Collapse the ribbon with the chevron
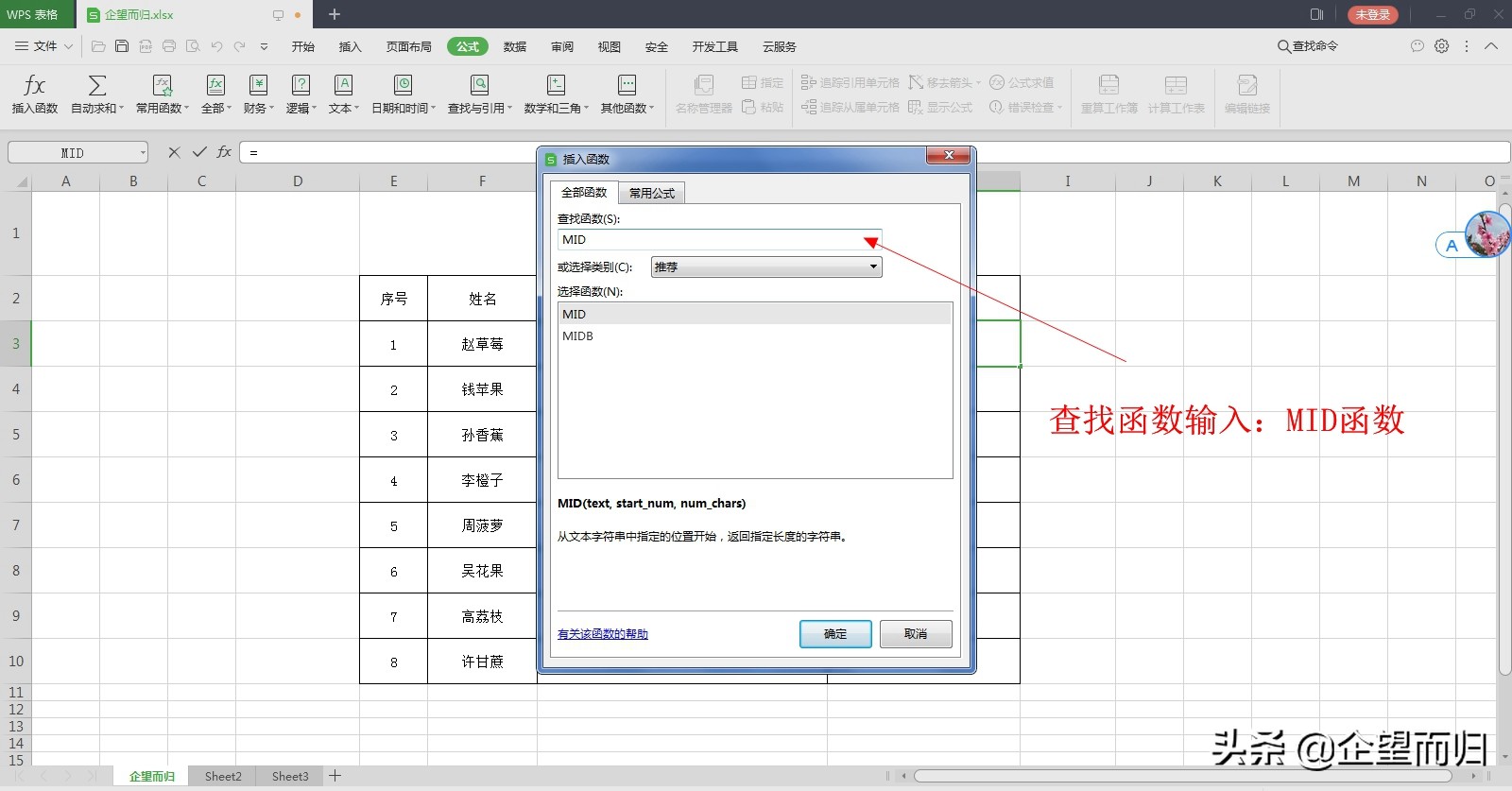The image size is (1512, 791). click(x=1491, y=45)
